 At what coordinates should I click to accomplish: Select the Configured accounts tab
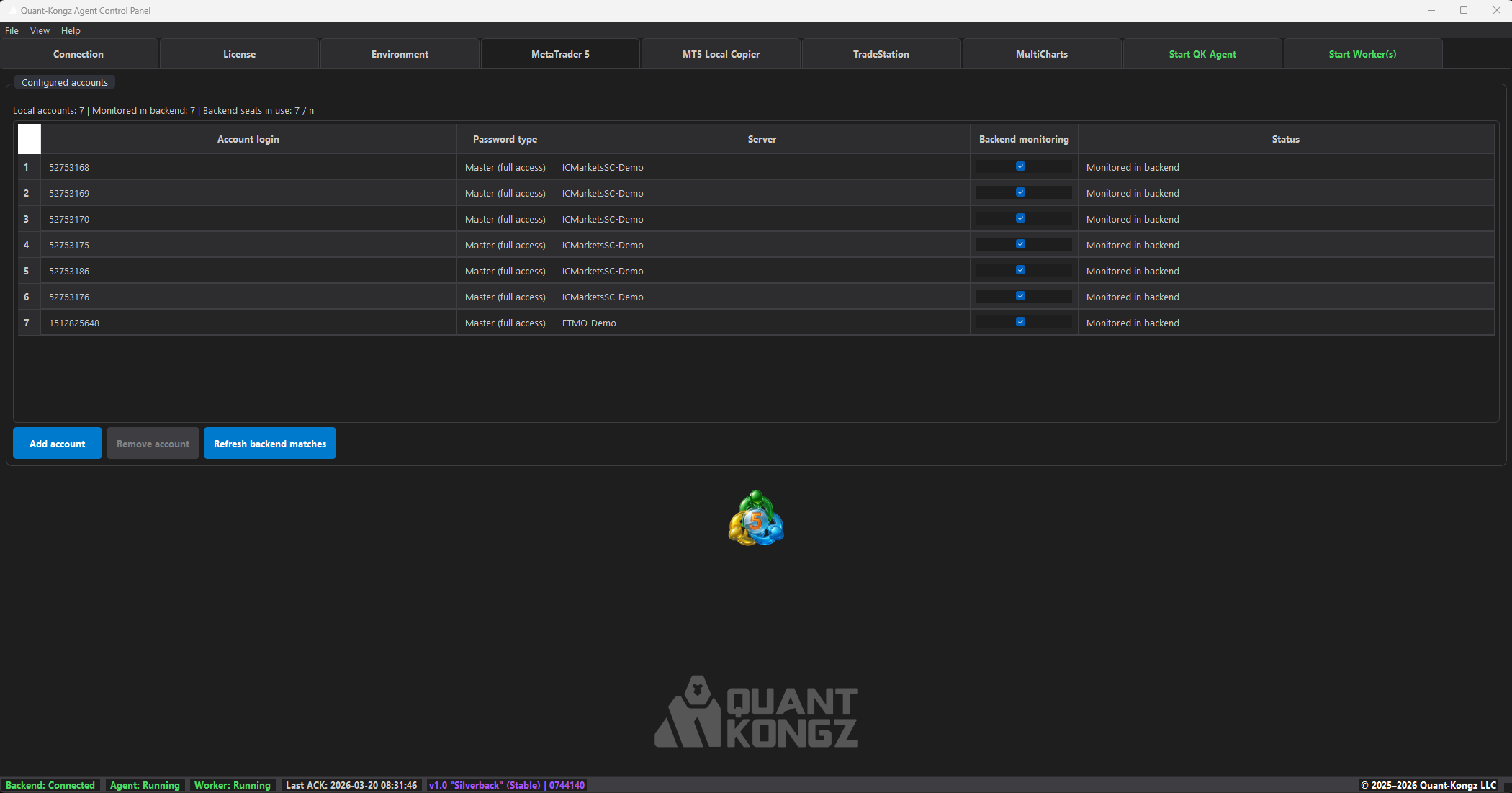click(x=64, y=82)
